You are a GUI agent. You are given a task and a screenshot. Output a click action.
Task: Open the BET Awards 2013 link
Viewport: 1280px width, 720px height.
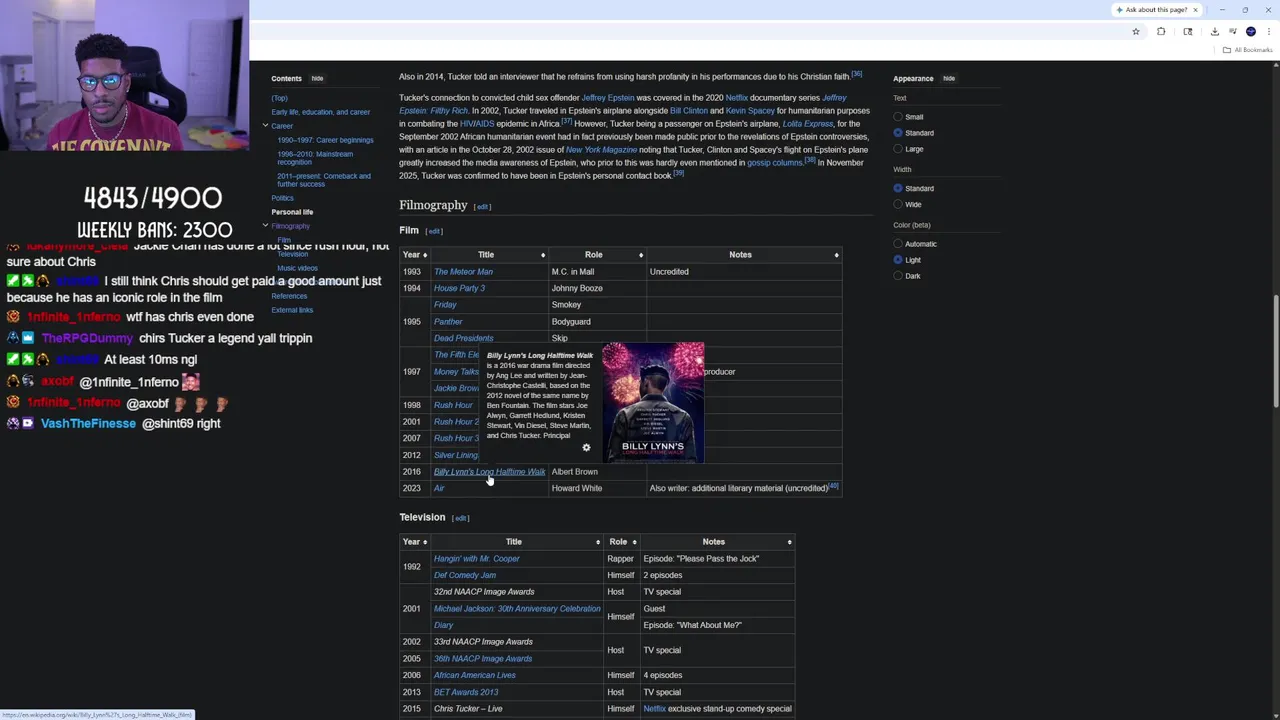click(466, 692)
